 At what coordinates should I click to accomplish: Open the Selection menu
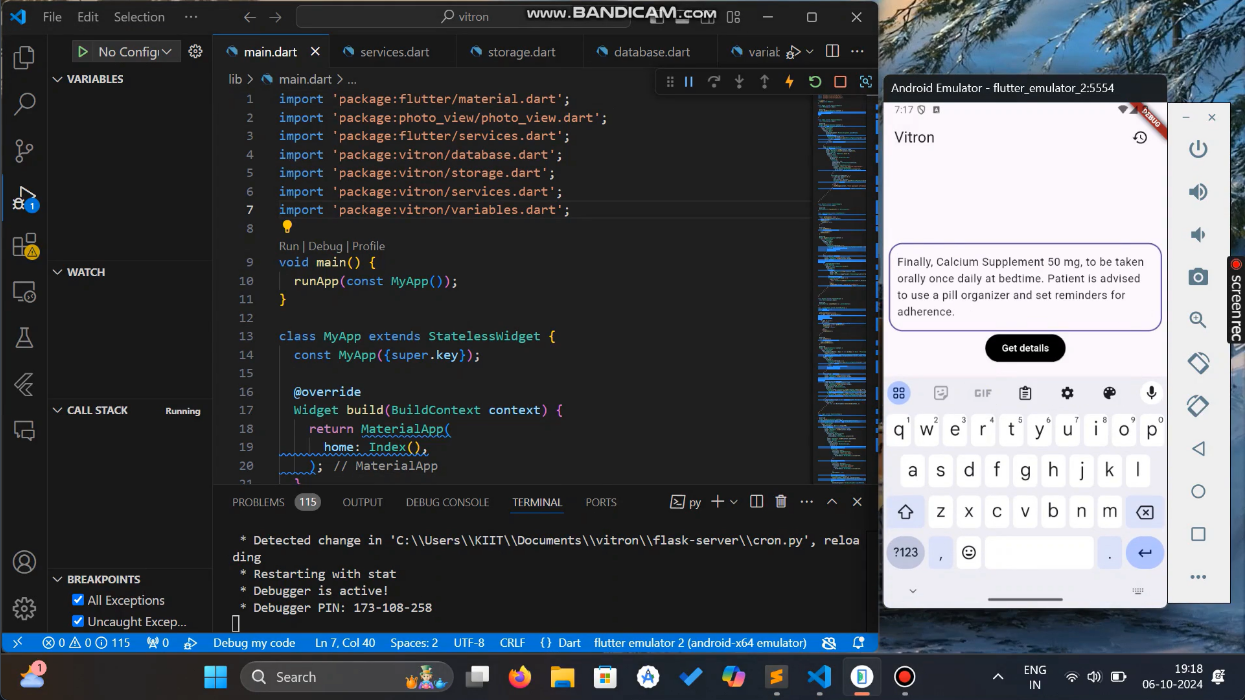coord(139,17)
